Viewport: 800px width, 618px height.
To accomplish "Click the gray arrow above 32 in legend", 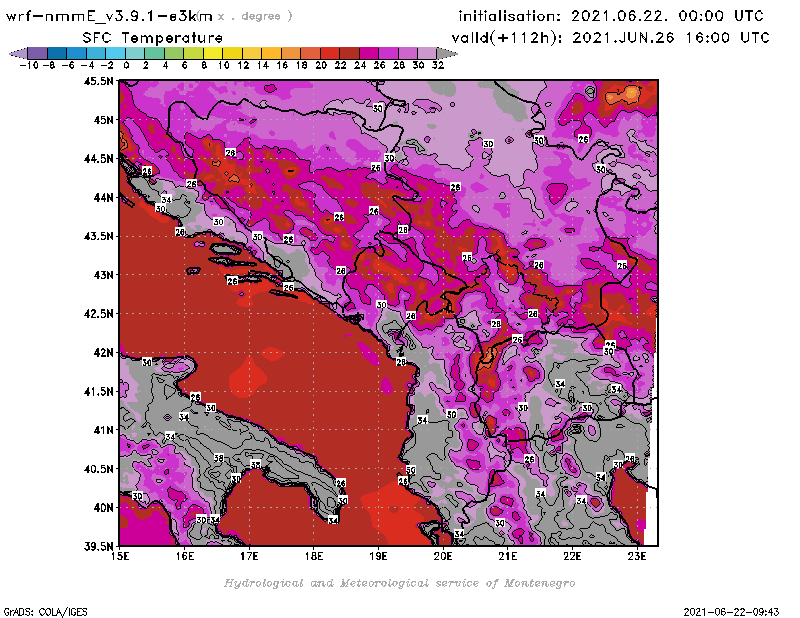I will click(x=447, y=53).
